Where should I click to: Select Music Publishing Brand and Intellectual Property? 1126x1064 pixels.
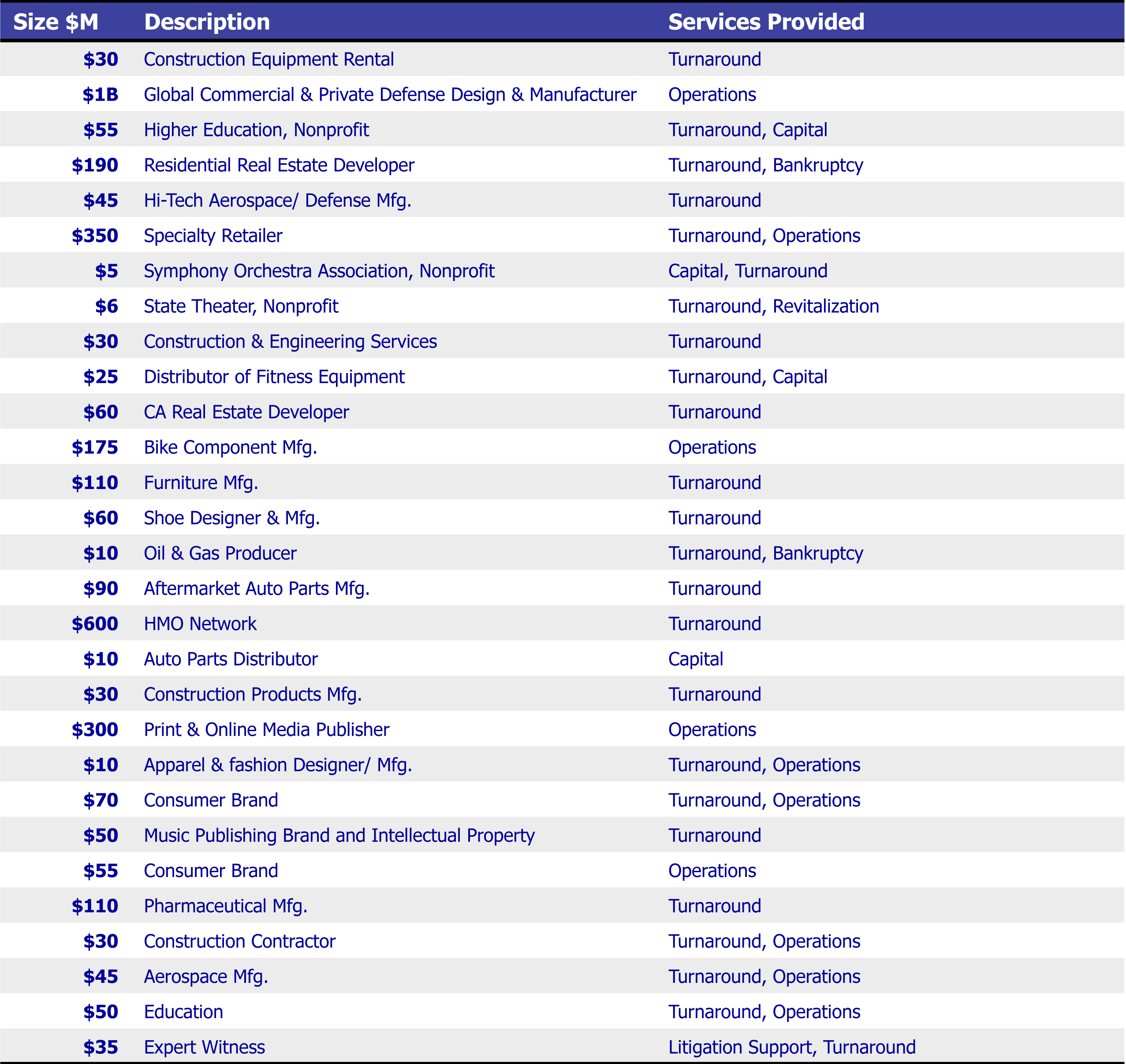click(x=339, y=836)
